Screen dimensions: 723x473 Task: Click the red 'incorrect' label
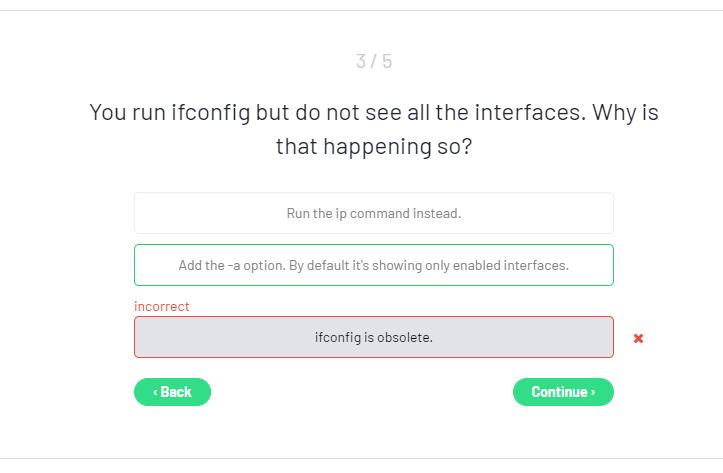click(162, 306)
